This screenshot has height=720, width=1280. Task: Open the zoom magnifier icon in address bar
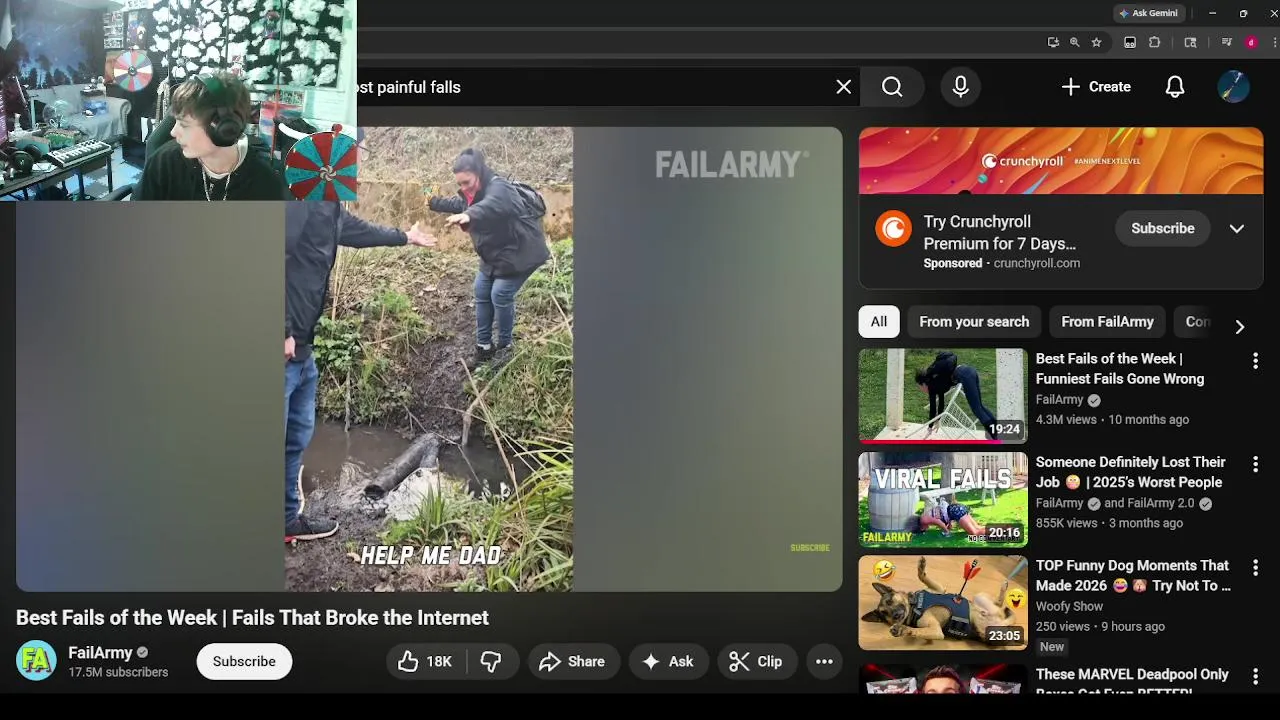(1075, 42)
